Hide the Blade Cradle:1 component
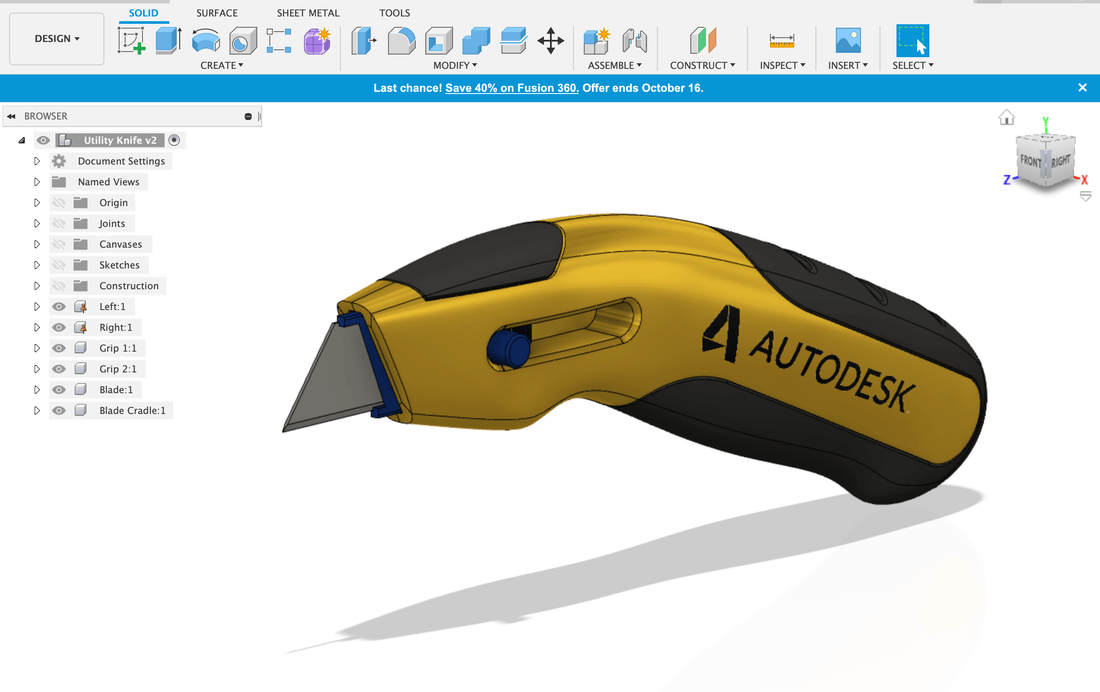The height and width of the screenshot is (692, 1100). click(59, 411)
